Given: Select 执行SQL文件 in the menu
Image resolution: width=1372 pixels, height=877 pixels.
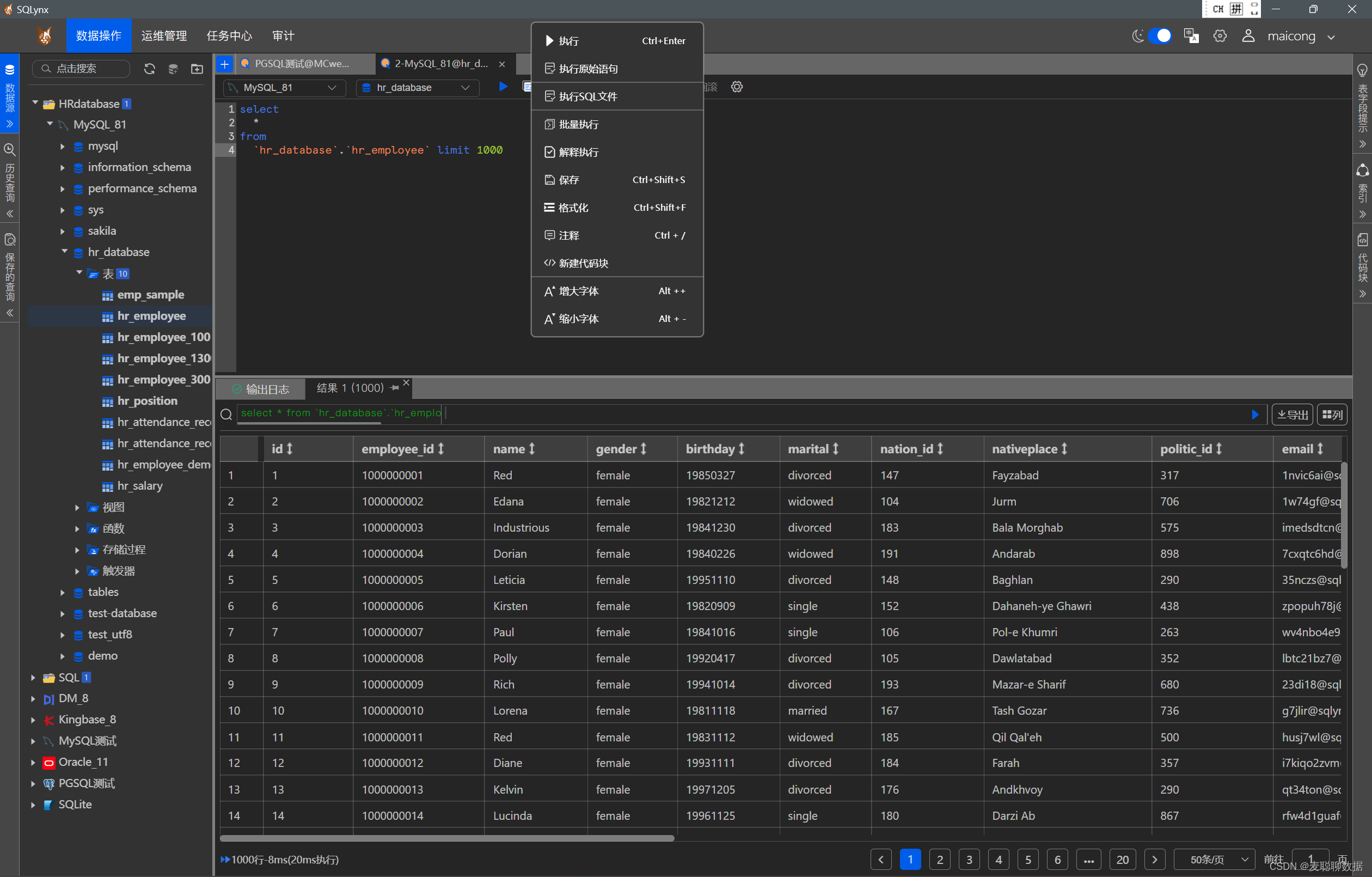Looking at the screenshot, I should [616, 96].
